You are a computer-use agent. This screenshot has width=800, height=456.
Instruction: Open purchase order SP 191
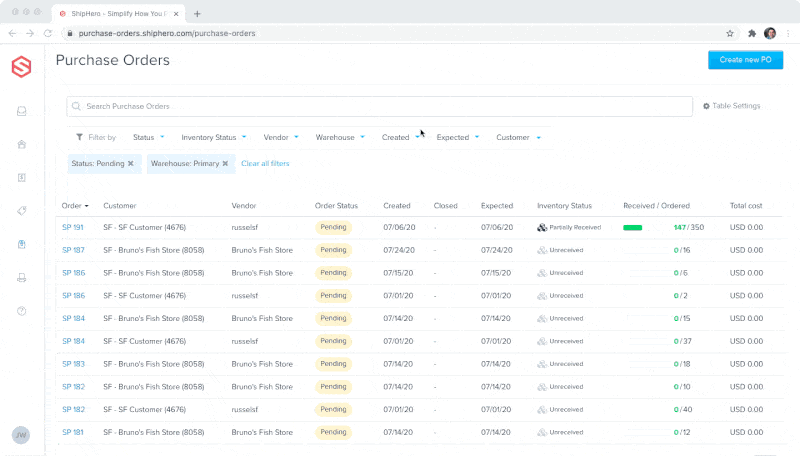point(72,227)
